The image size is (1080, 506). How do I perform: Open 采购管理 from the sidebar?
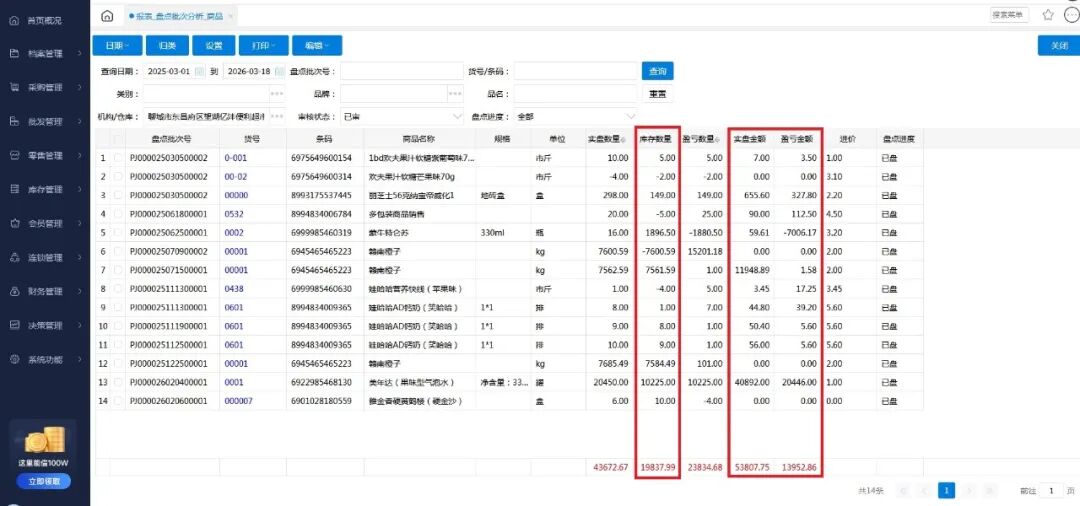pos(45,87)
